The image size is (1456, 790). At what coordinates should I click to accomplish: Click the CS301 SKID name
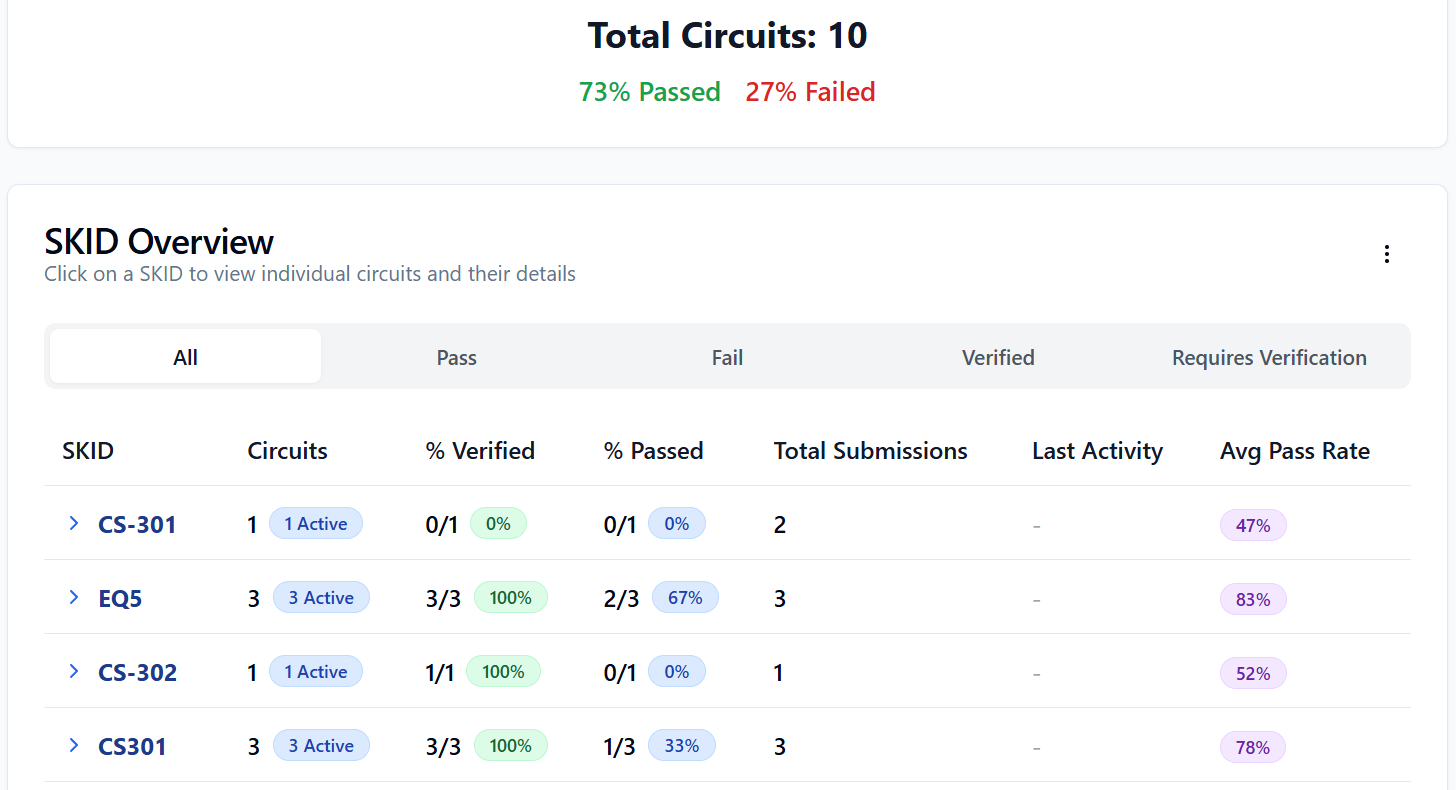click(x=132, y=746)
